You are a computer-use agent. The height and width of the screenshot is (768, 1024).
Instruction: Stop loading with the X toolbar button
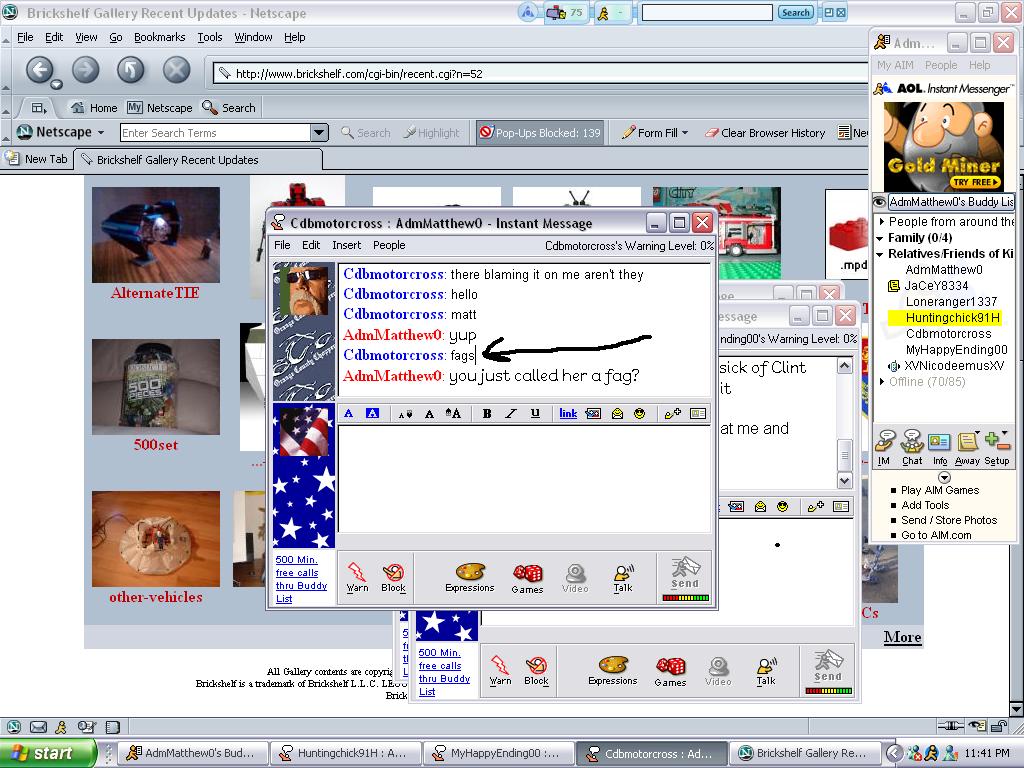point(176,69)
